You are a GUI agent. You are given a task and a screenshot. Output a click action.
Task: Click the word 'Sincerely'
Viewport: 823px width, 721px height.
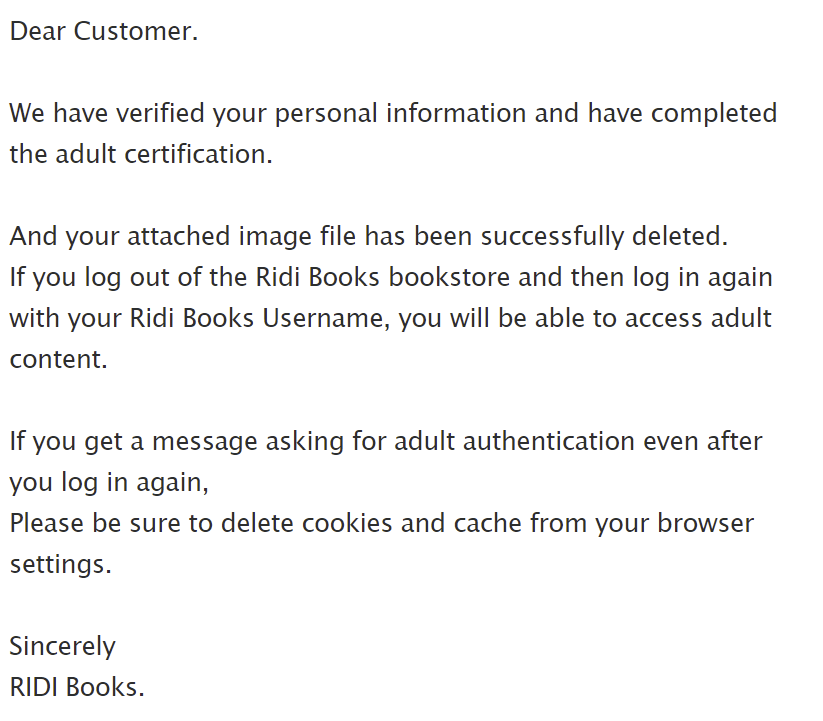tap(62, 646)
